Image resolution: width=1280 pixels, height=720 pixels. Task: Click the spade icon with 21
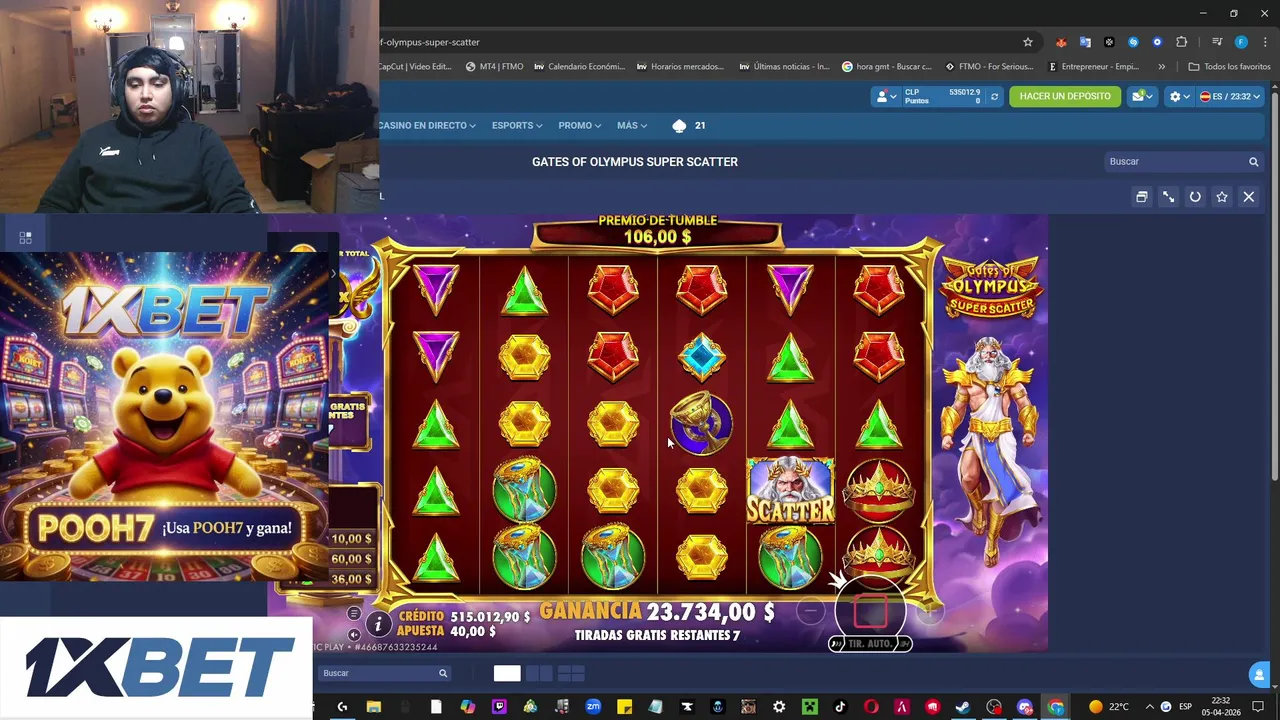689,126
